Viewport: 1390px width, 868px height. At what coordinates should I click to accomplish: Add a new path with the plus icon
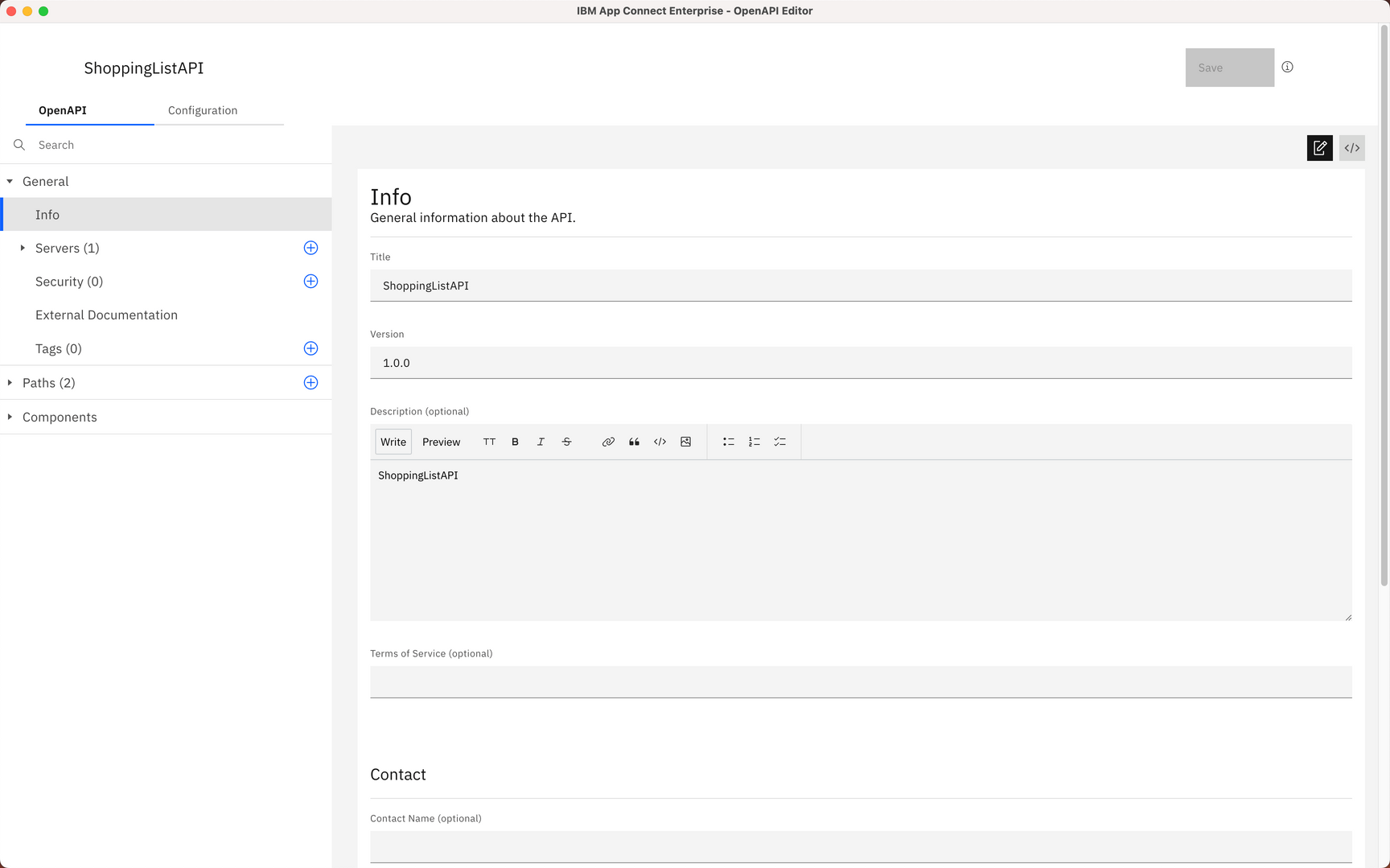310,383
